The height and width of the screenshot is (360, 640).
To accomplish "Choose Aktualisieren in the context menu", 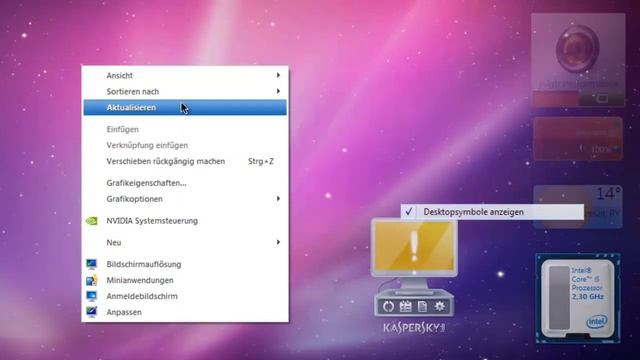I will coord(185,107).
